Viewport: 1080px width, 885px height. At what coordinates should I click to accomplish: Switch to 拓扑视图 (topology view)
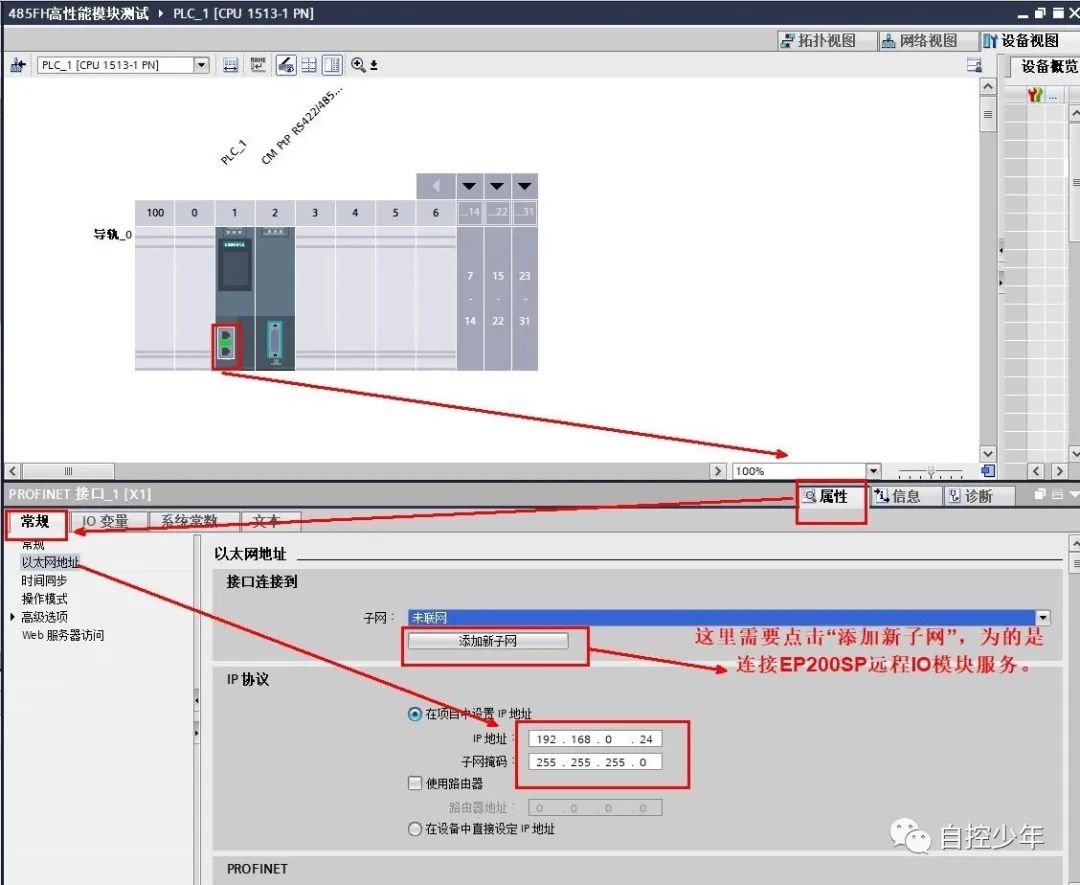pos(825,40)
